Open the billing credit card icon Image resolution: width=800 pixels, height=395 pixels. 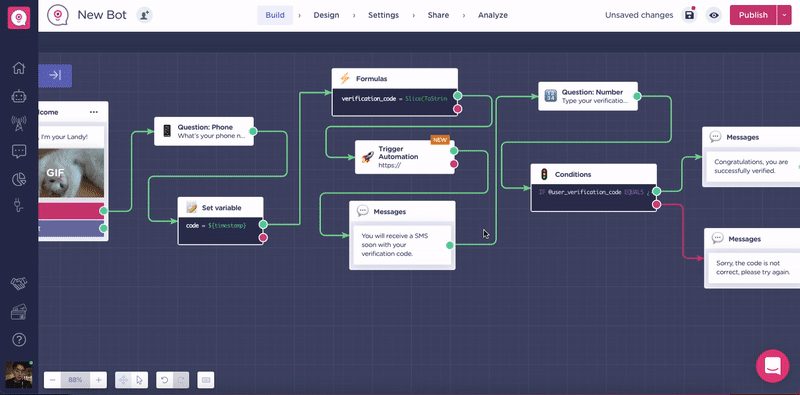tap(19, 312)
